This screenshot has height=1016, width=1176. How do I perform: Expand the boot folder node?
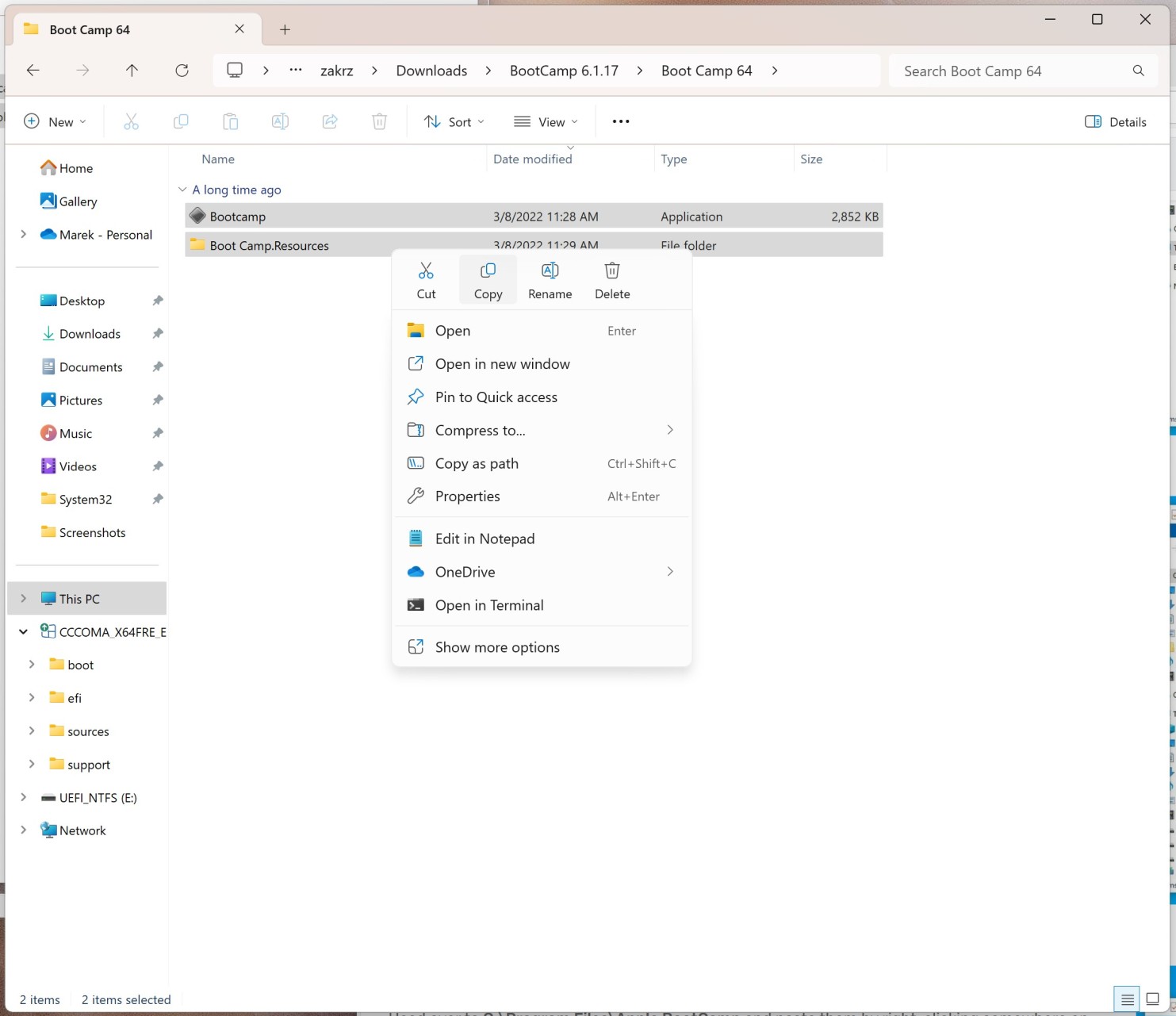coord(32,665)
